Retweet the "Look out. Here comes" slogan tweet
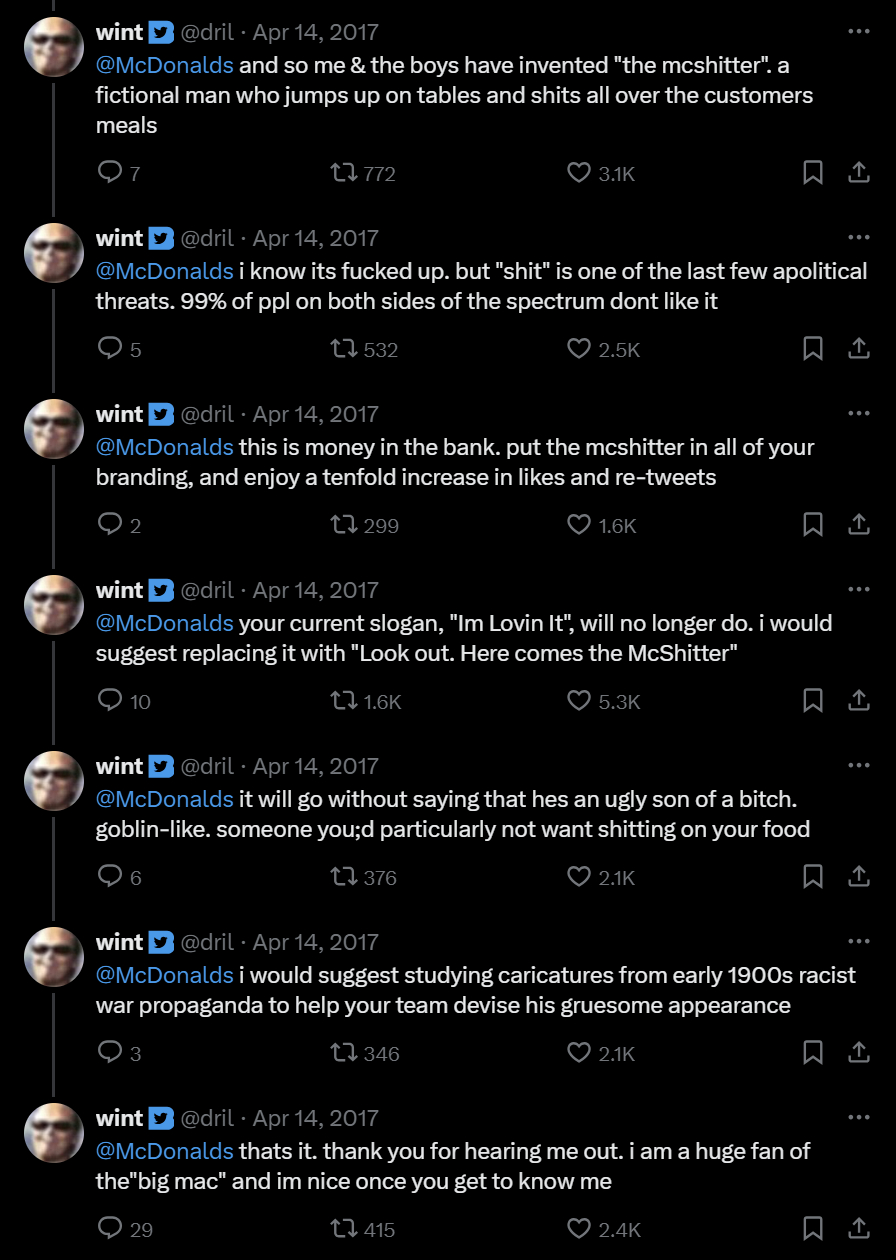 pyautogui.click(x=344, y=701)
